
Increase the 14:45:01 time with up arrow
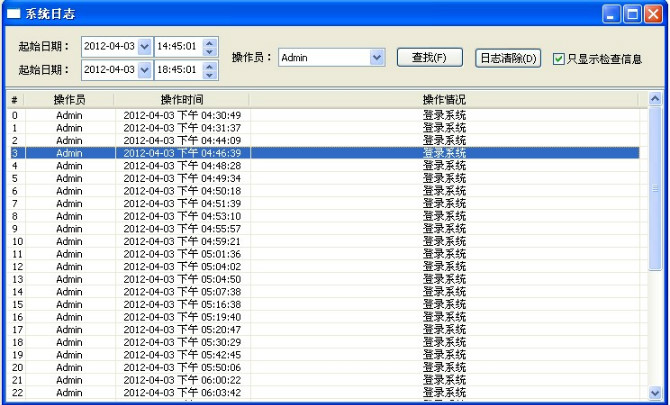(x=209, y=42)
